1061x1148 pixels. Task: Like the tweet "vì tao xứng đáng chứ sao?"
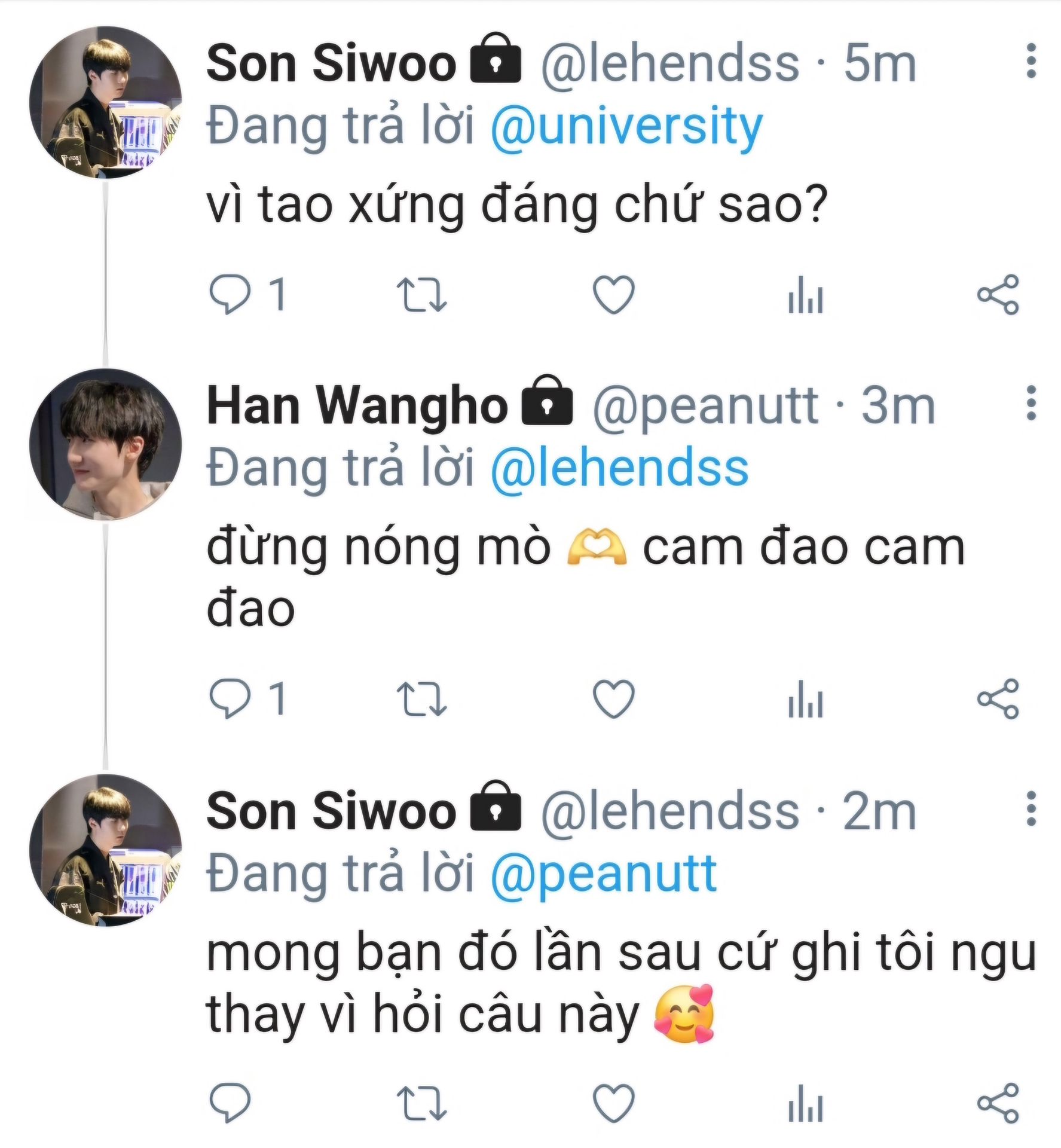613,295
